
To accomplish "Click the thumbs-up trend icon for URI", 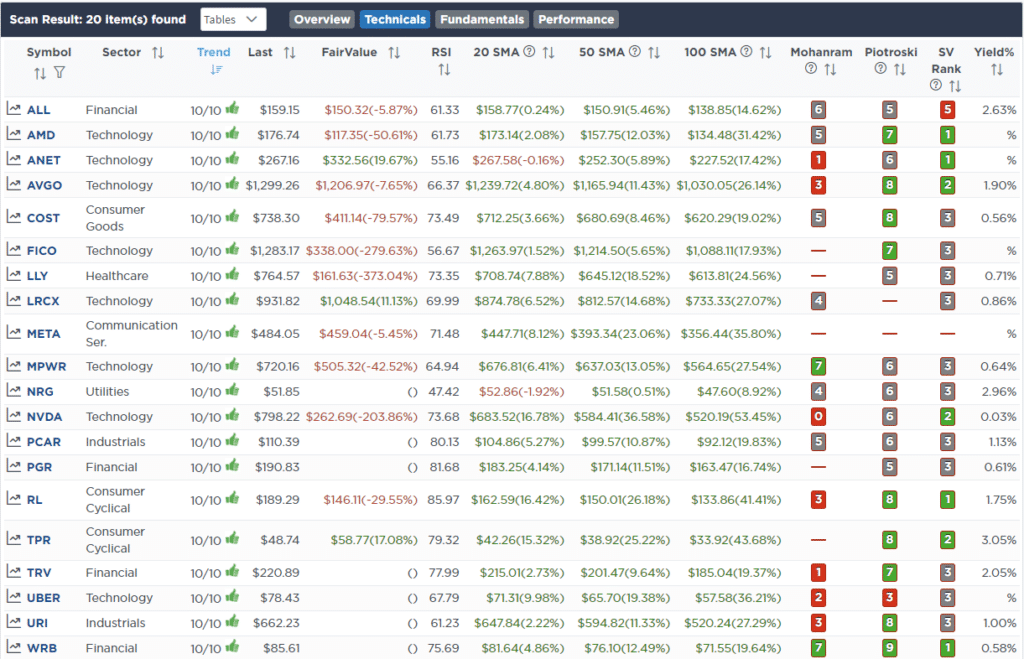I will pos(232,622).
